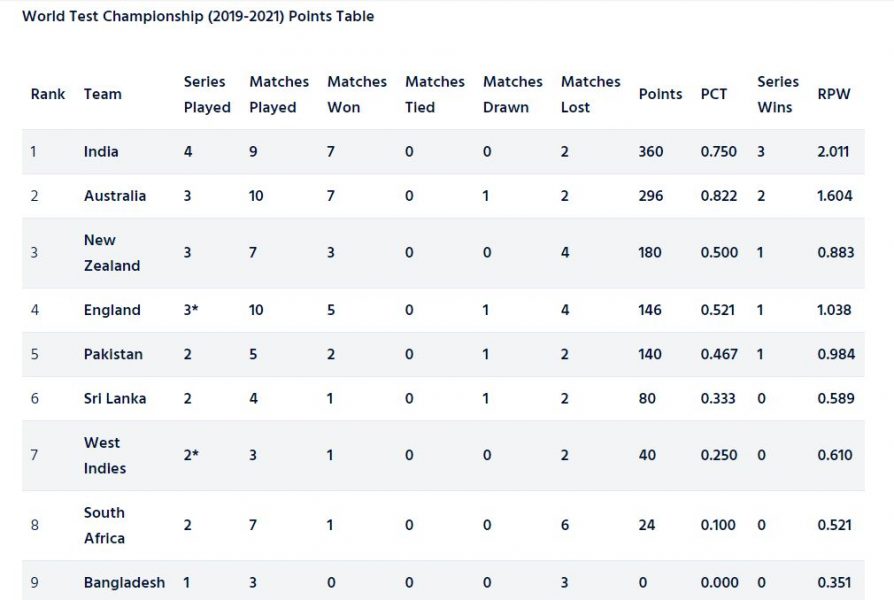Click the Points column header
Screen dimensions: 894x600
click(x=660, y=94)
